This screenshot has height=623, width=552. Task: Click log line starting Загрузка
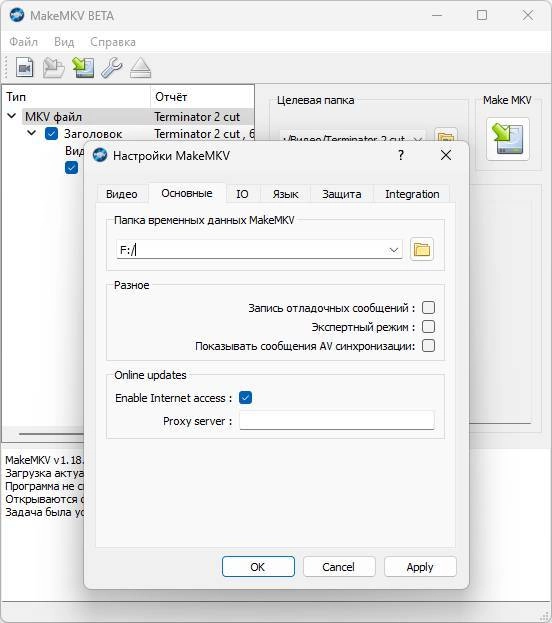tap(45, 473)
